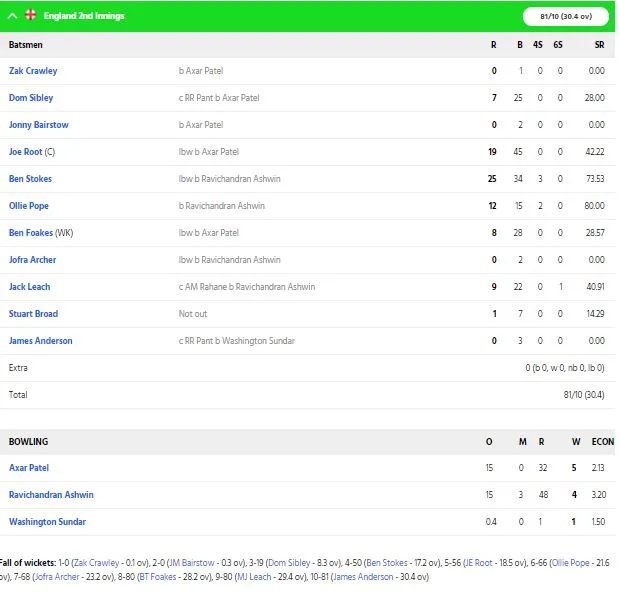Click the 'Fall of wickets:' label
620x596 pixels.
(28, 563)
